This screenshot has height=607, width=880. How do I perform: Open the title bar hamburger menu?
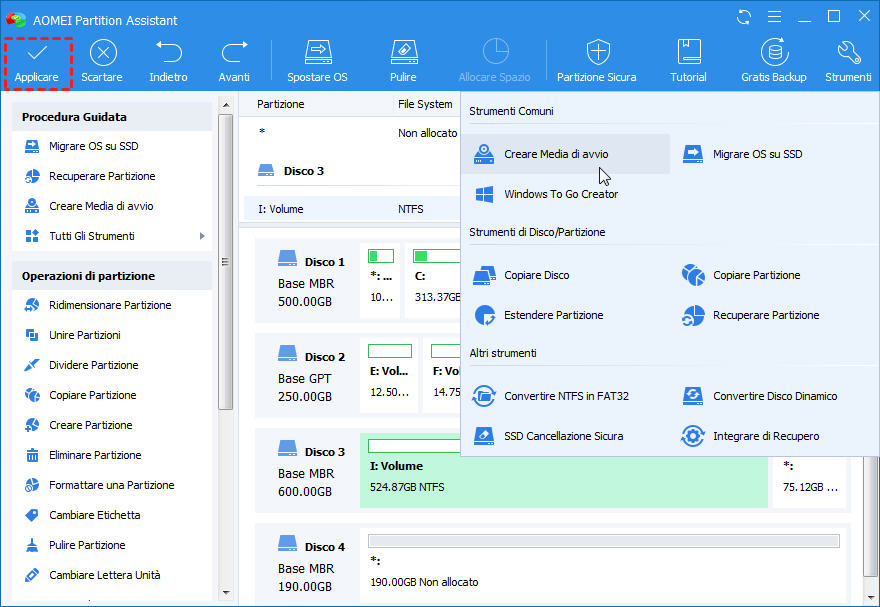tap(774, 17)
